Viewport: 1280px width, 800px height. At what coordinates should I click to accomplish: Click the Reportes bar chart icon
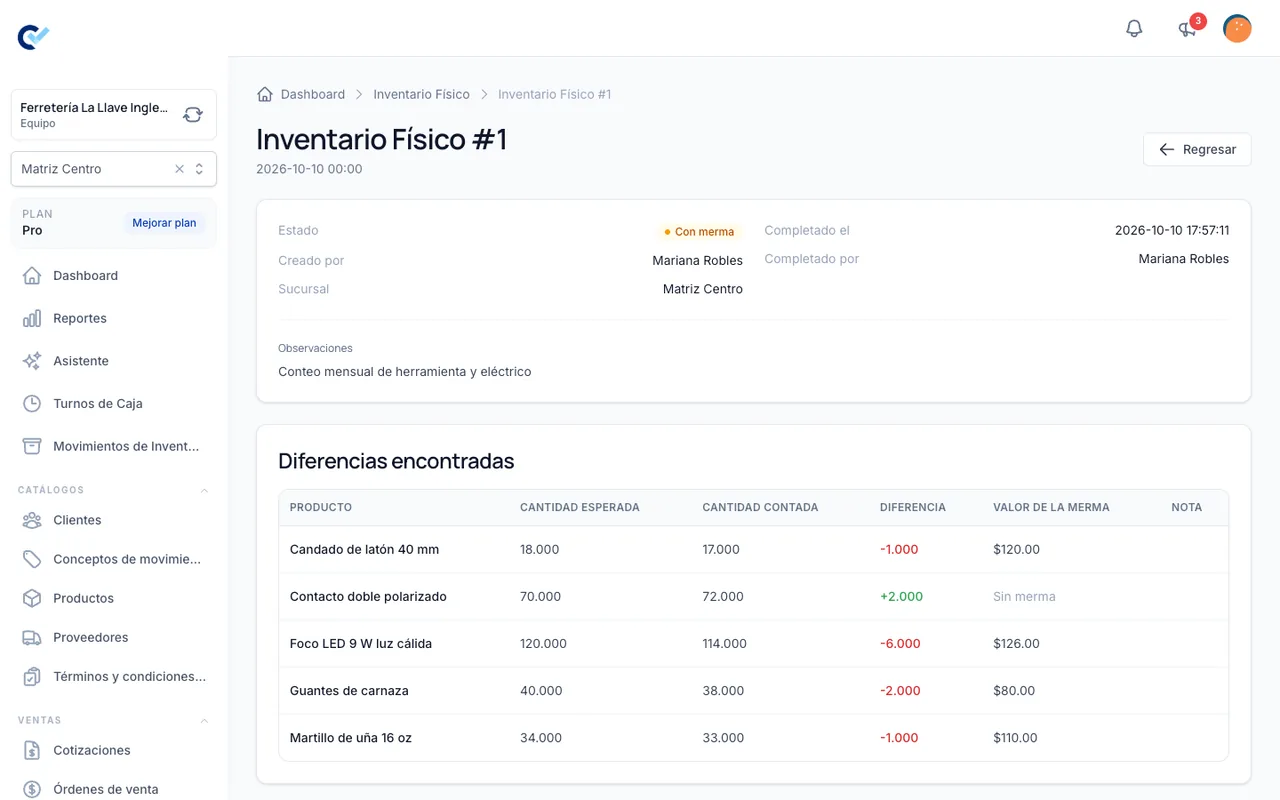pyautogui.click(x=32, y=318)
